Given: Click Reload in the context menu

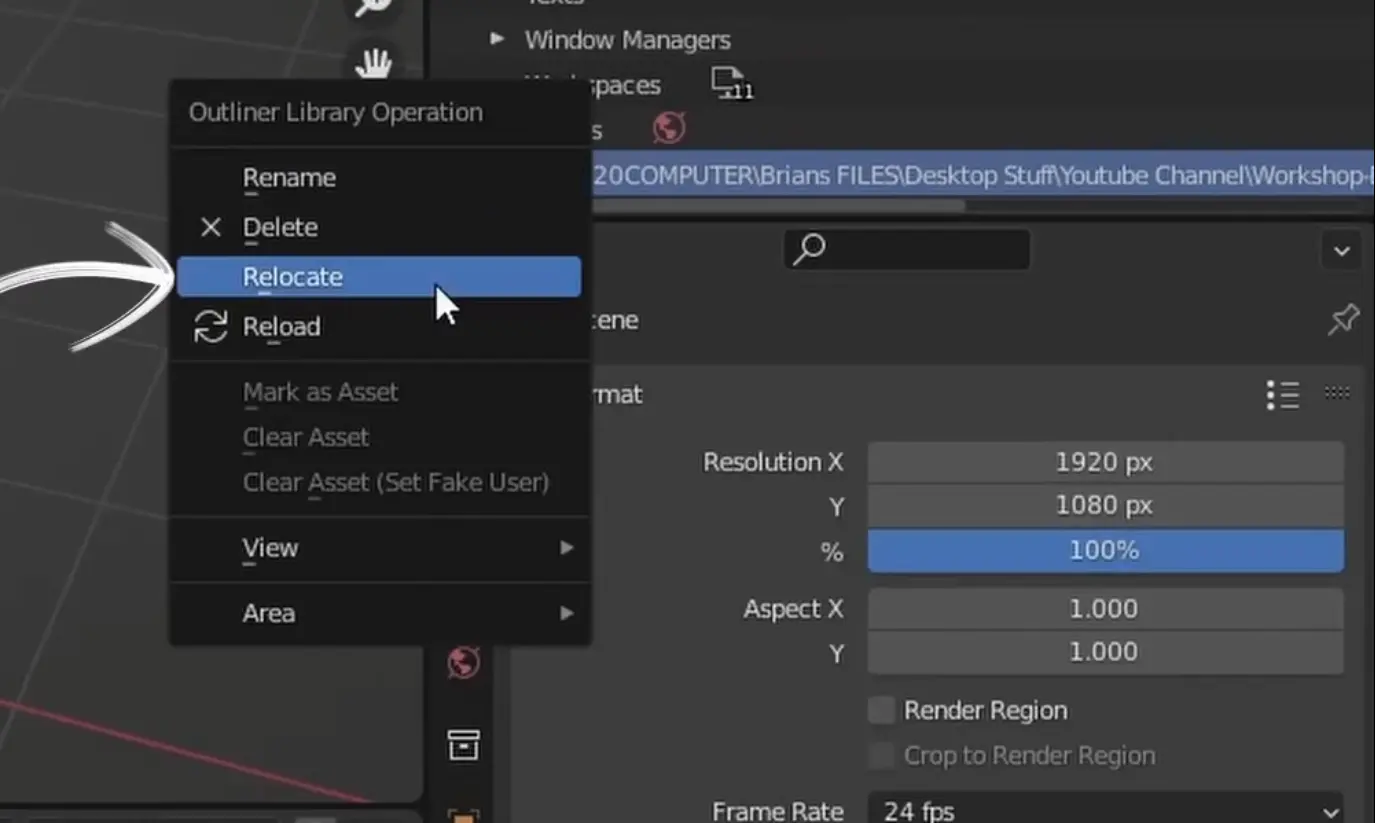Looking at the screenshot, I should click(379, 327).
